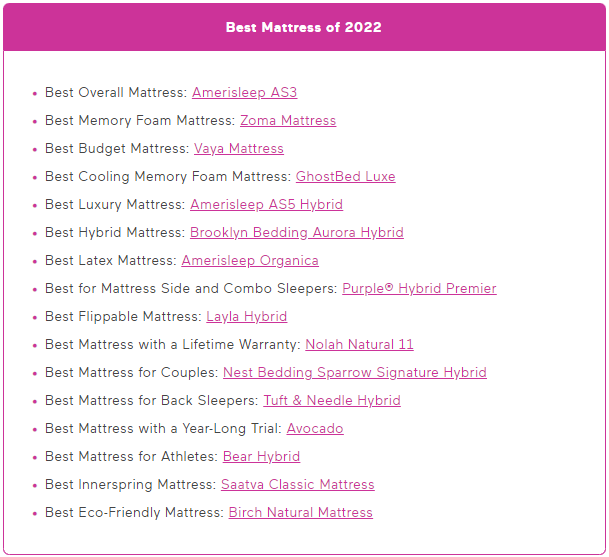Open the Layla Hybrid link
609x557 pixels.
(246, 316)
